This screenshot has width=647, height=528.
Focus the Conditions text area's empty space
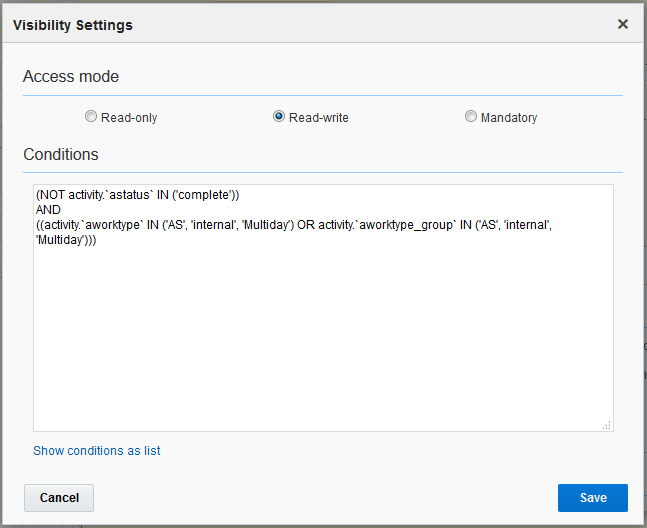(322, 340)
